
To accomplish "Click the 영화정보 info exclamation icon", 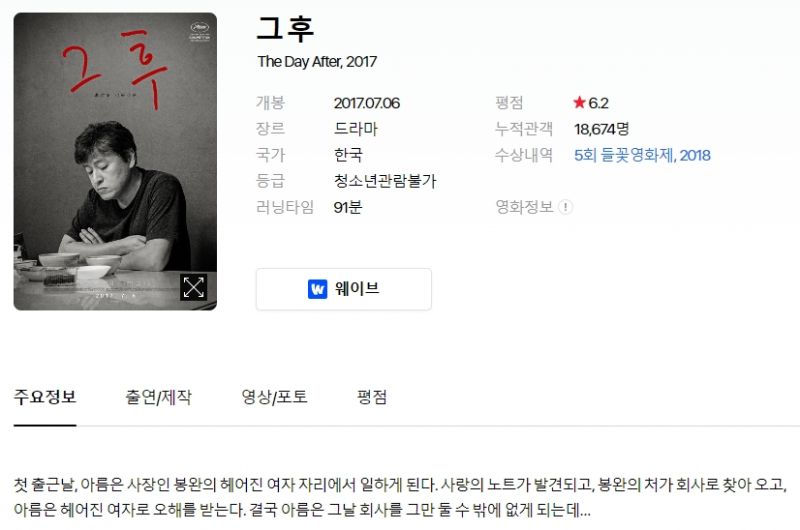I will [x=565, y=207].
